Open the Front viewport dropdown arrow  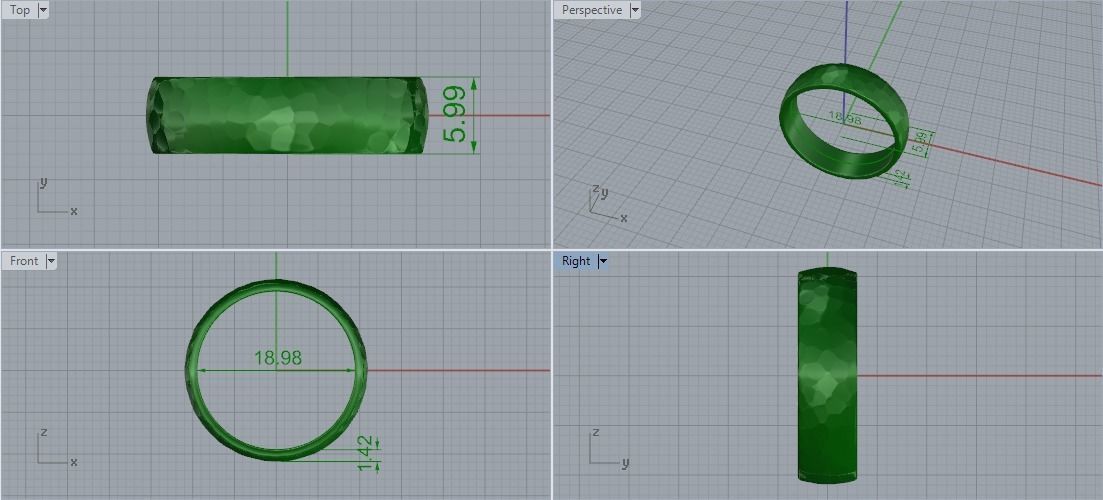click(51, 261)
